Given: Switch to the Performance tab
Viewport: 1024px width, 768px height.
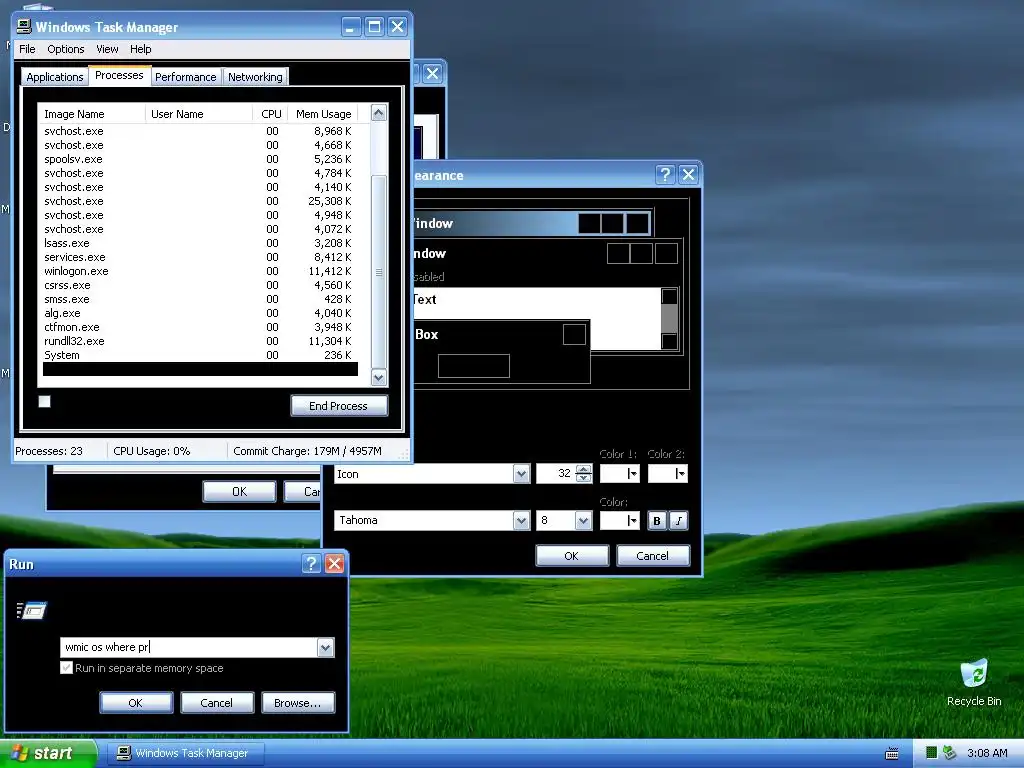Looking at the screenshot, I should (185, 77).
